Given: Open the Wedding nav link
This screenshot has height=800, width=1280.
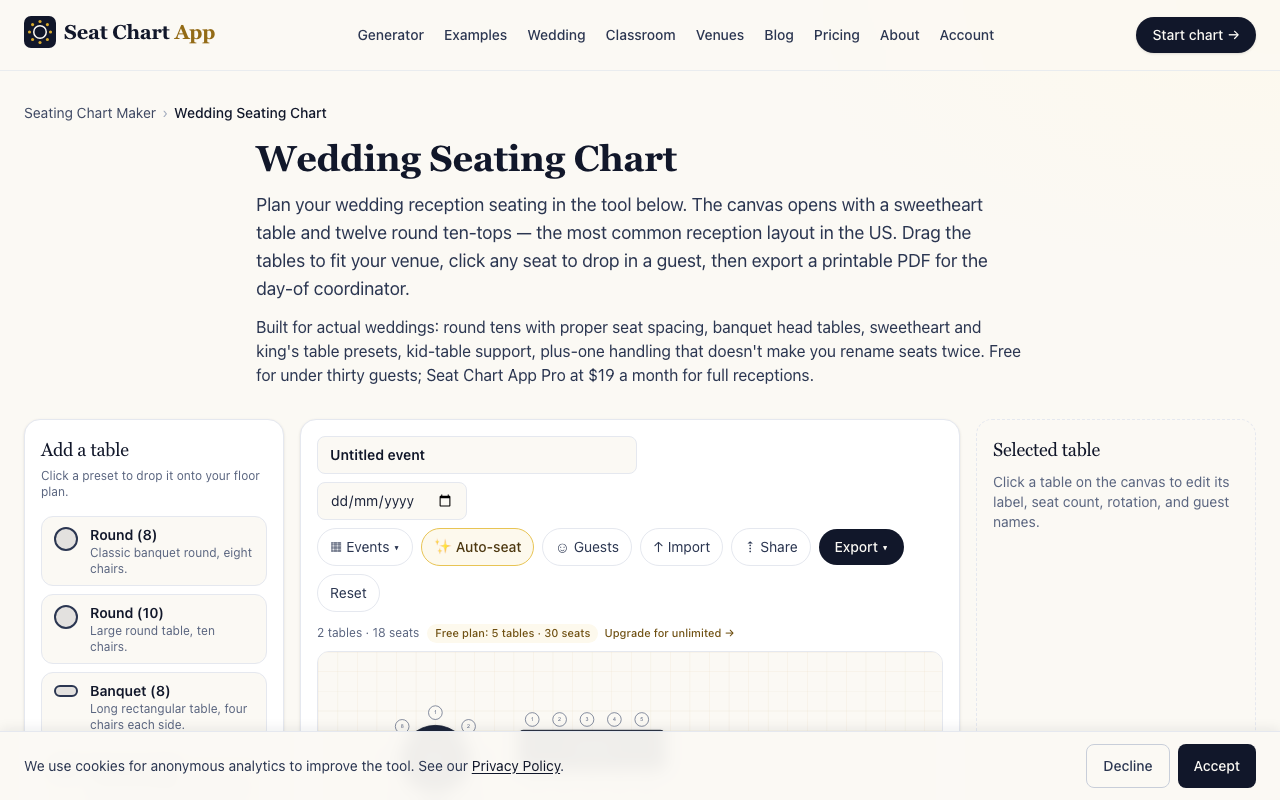Looking at the screenshot, I should point(556,35).
